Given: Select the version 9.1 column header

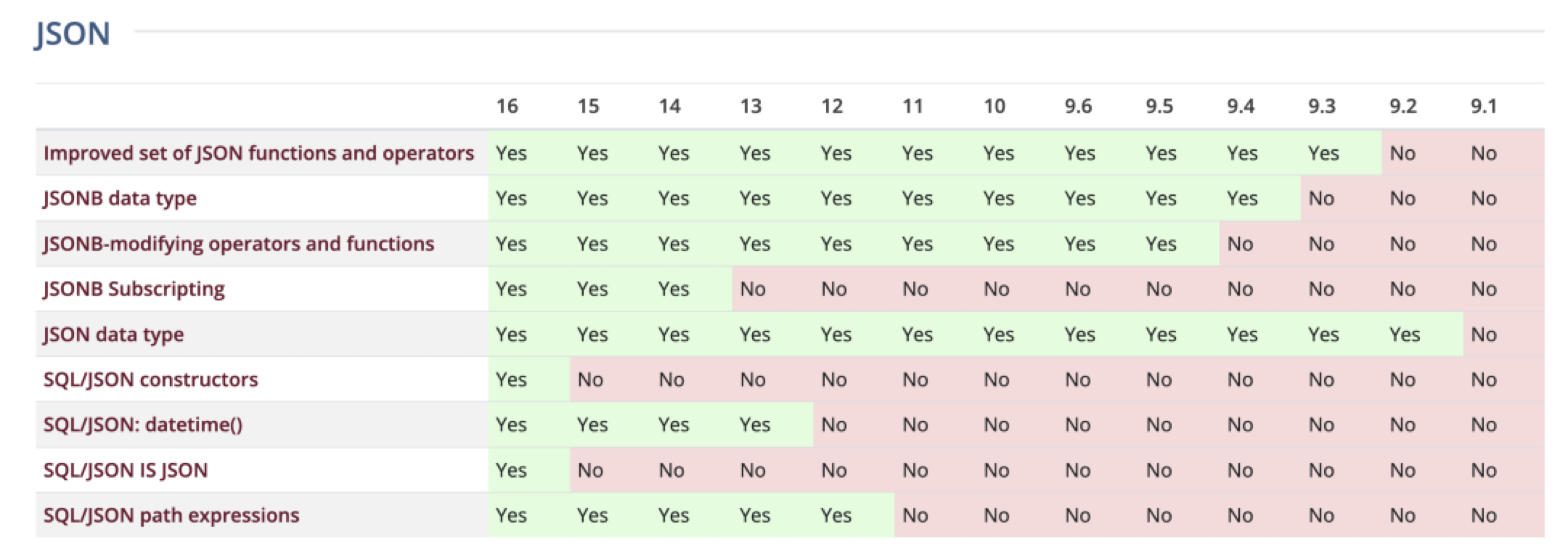Looking at the screenshot, I should point(1483,106).
